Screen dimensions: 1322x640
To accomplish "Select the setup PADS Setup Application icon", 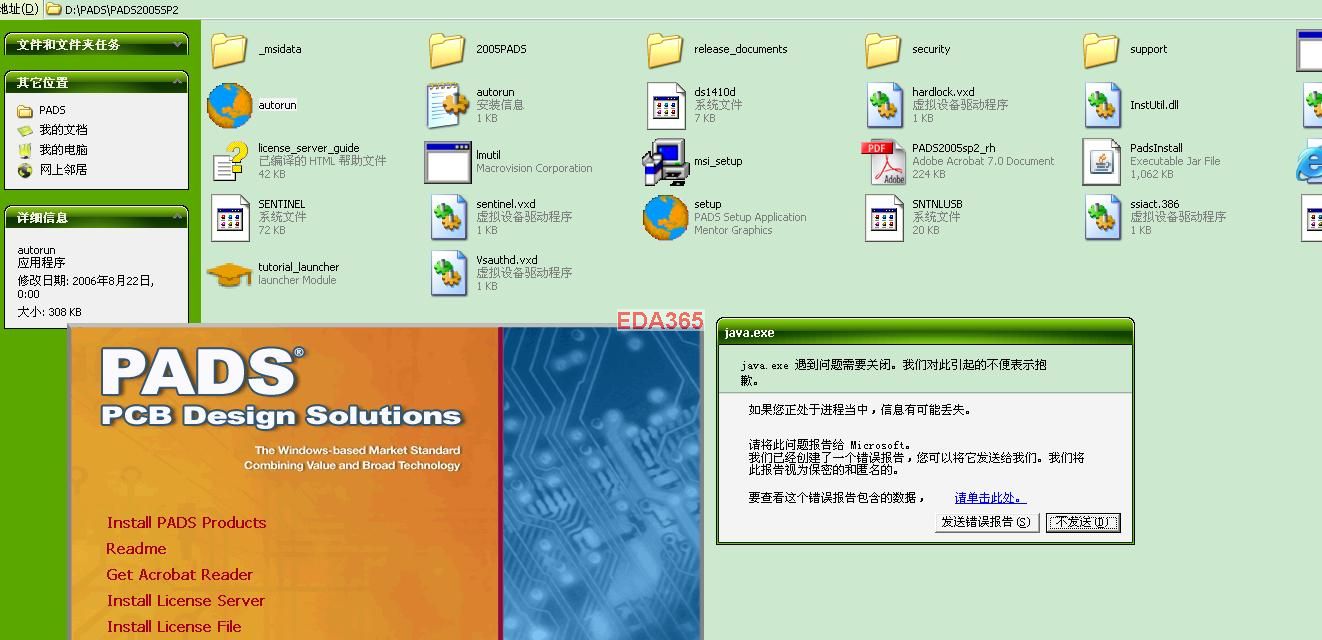I will [x=666, y=217].
